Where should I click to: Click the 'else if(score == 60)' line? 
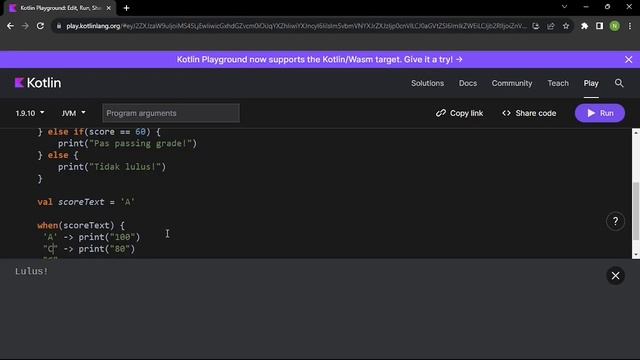pos(99,132)
